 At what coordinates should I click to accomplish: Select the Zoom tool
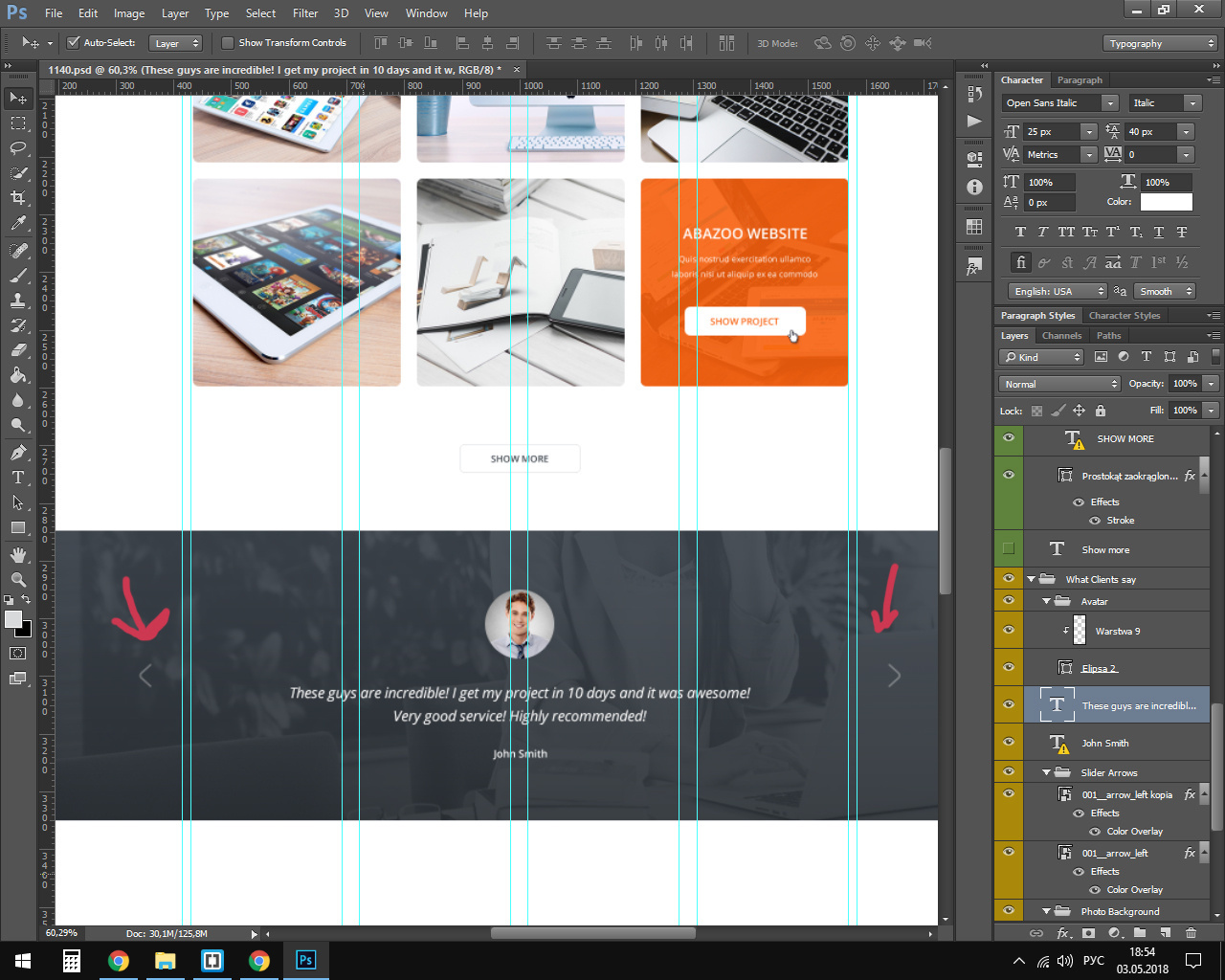click(18, 580)
